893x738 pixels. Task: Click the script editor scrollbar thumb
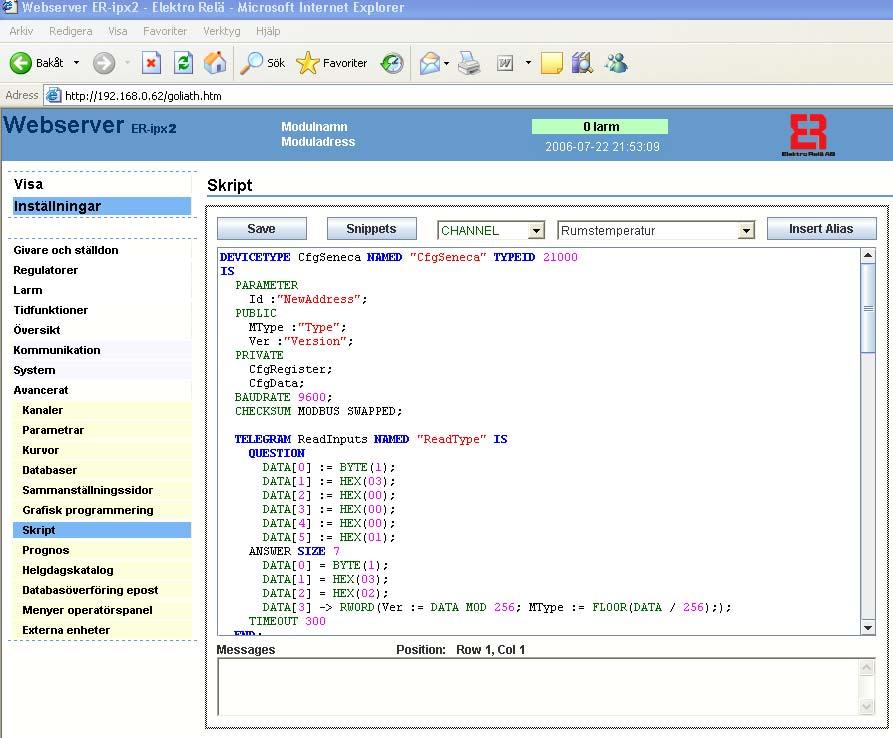[x=868, y=308]
